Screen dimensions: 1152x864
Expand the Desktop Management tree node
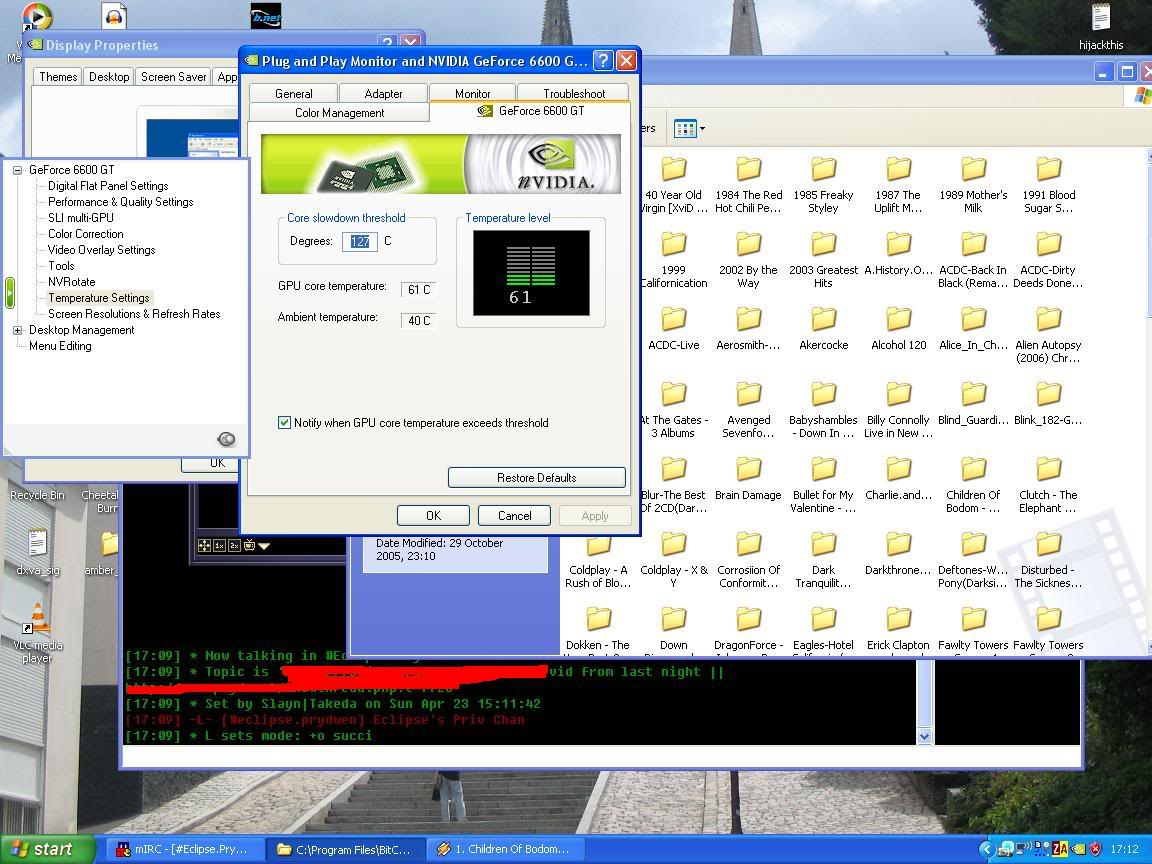pos(17,331)
